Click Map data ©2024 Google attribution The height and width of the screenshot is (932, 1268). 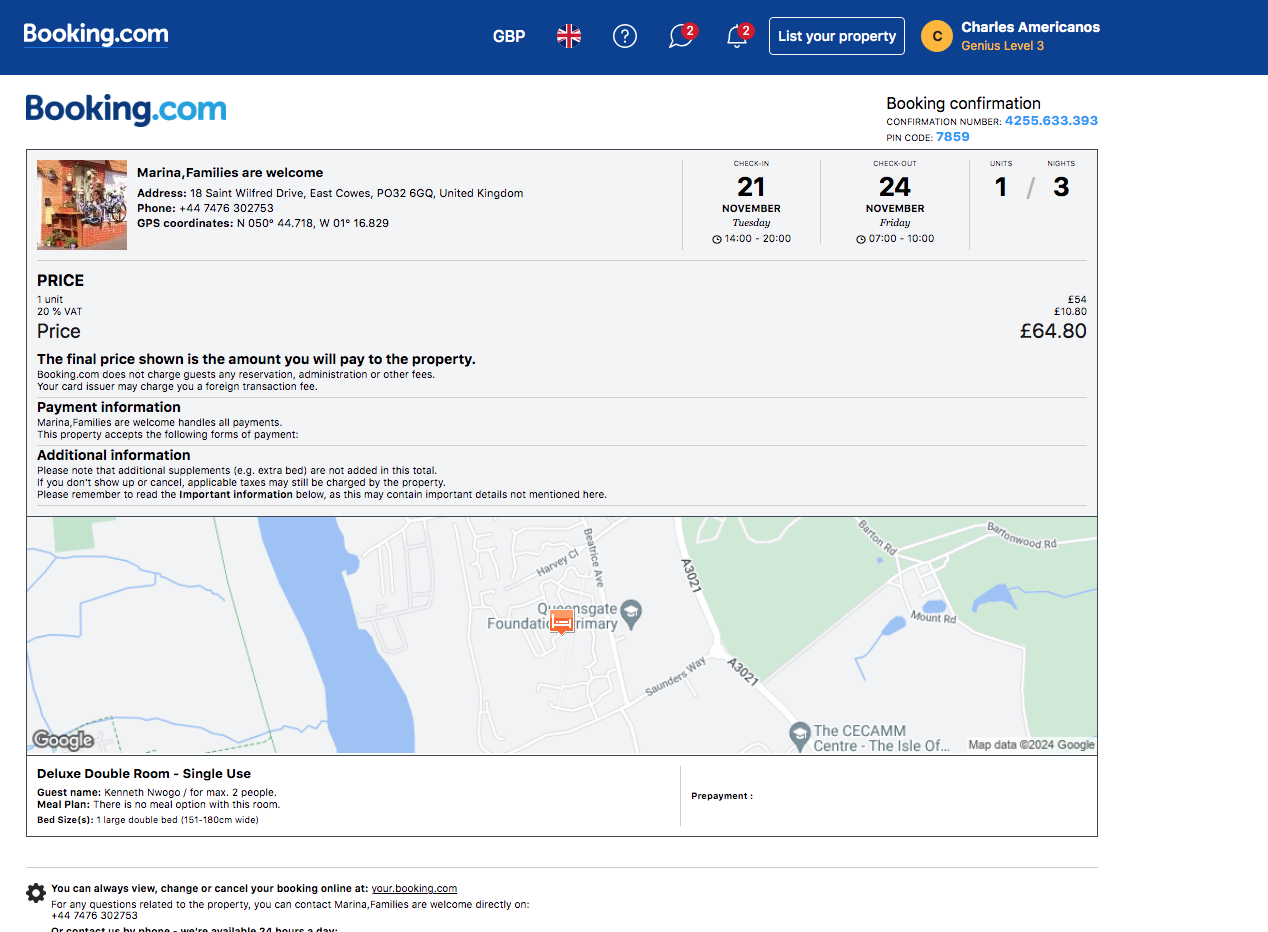pos(1031,745)
